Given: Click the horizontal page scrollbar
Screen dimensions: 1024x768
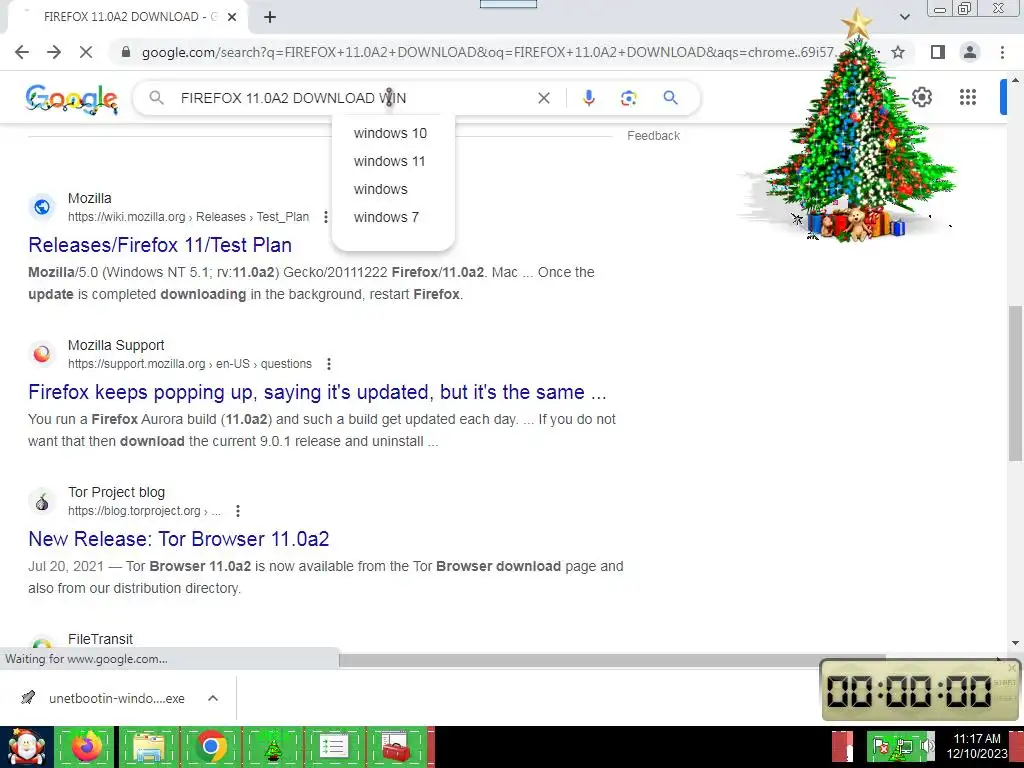Looking at the screenshot, I should click(x=612, y=660).
